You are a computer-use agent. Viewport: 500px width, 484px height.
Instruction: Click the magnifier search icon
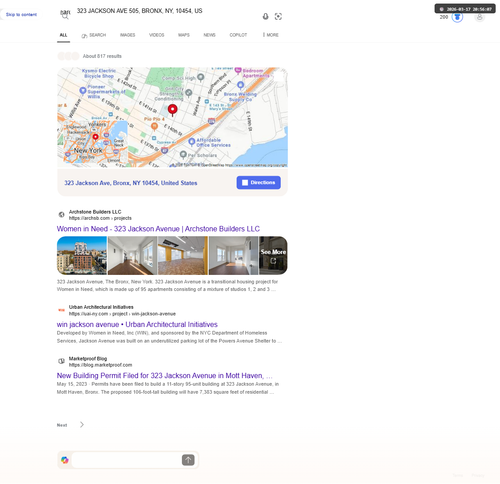pos(65,15)
